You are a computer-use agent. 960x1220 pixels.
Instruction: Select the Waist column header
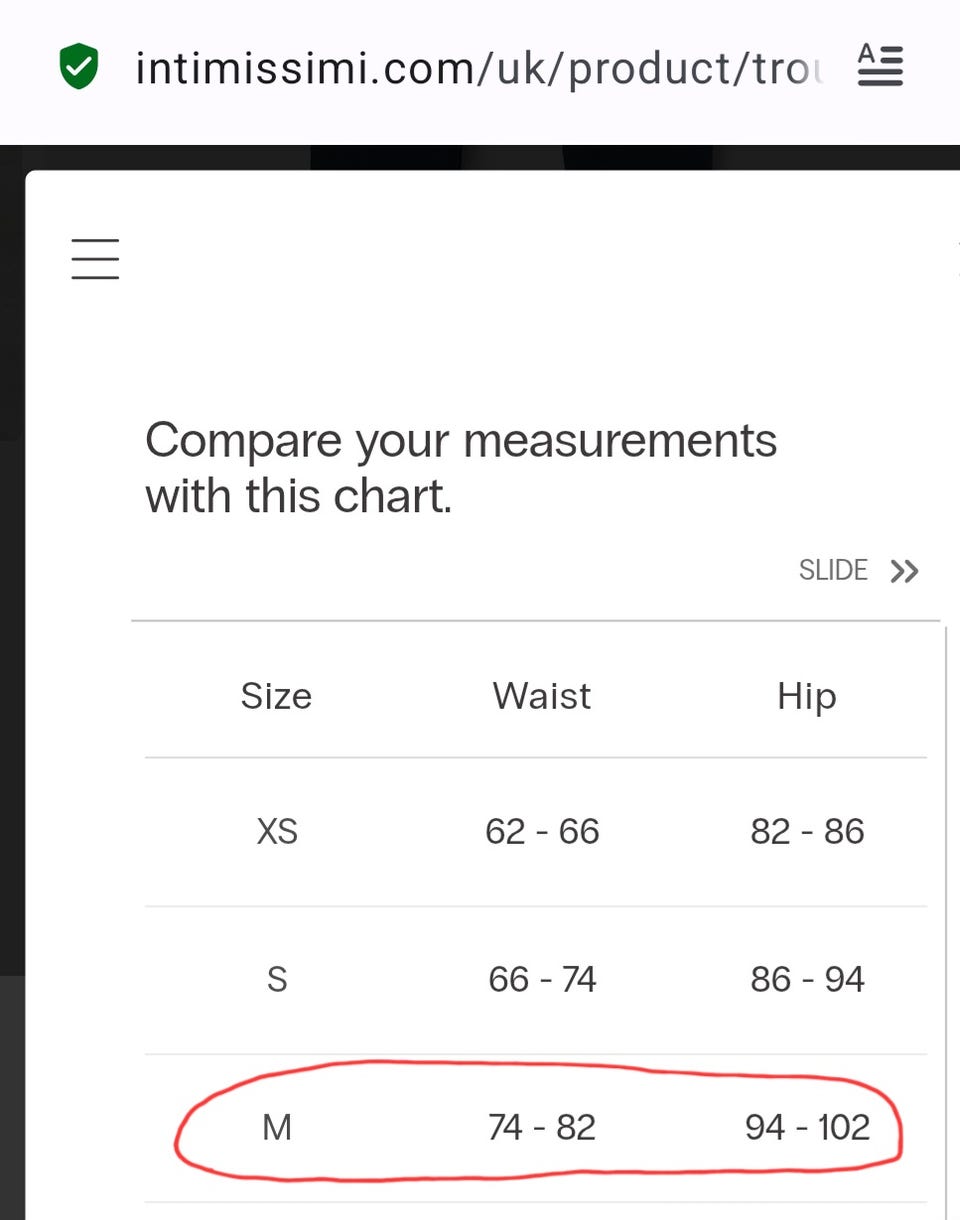(541, 696)
